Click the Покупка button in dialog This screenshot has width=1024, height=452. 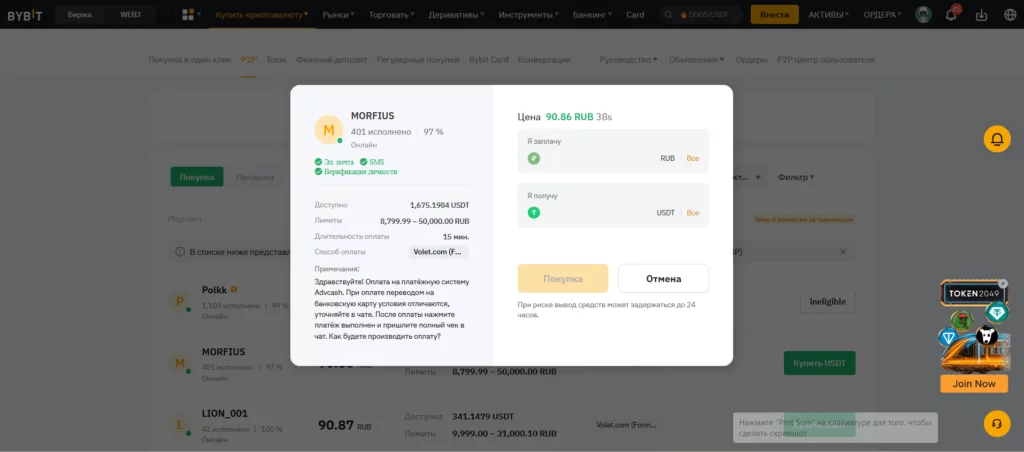pos(563,278)
